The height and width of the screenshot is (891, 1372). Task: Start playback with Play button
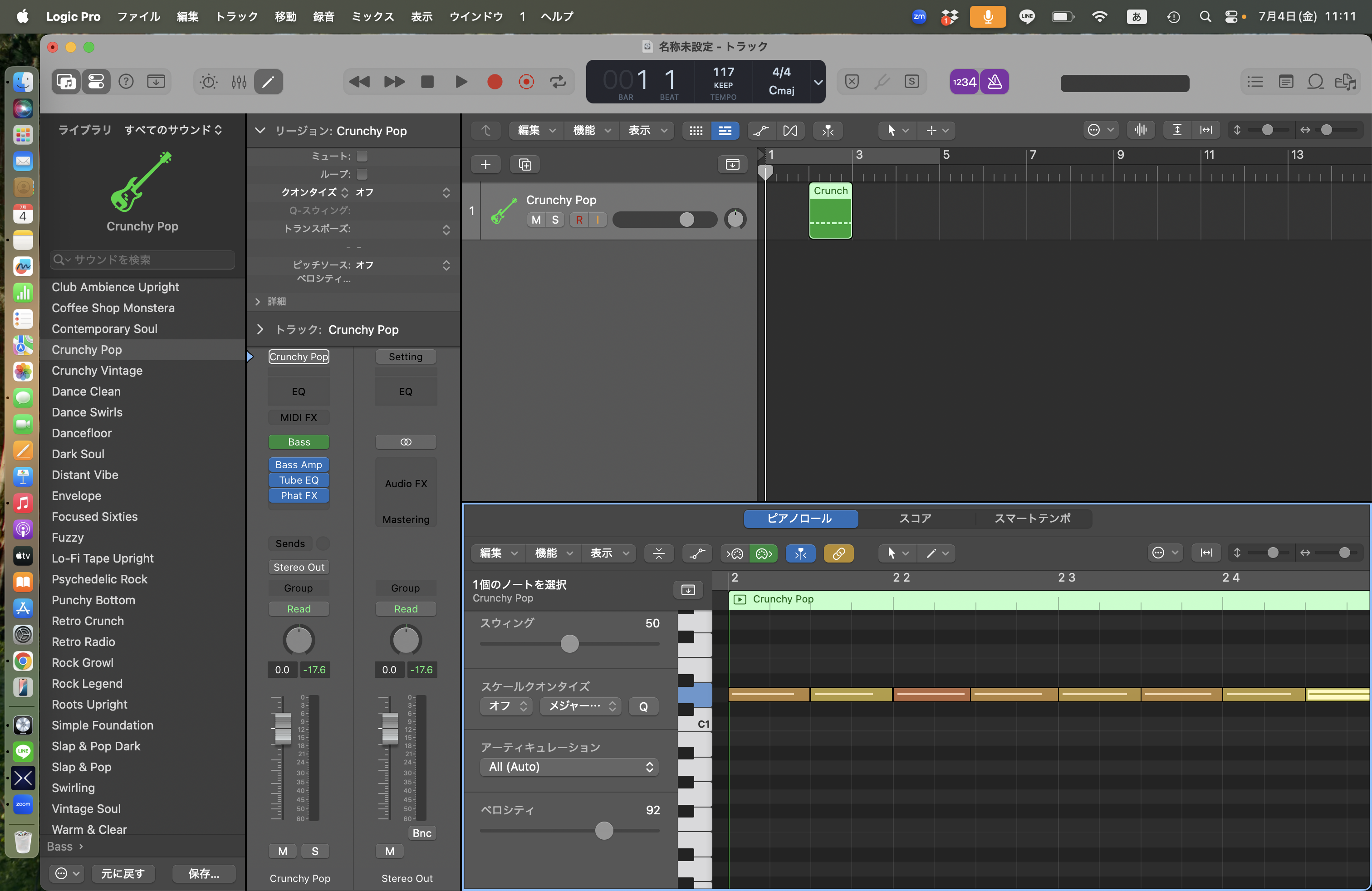point(461,82)
